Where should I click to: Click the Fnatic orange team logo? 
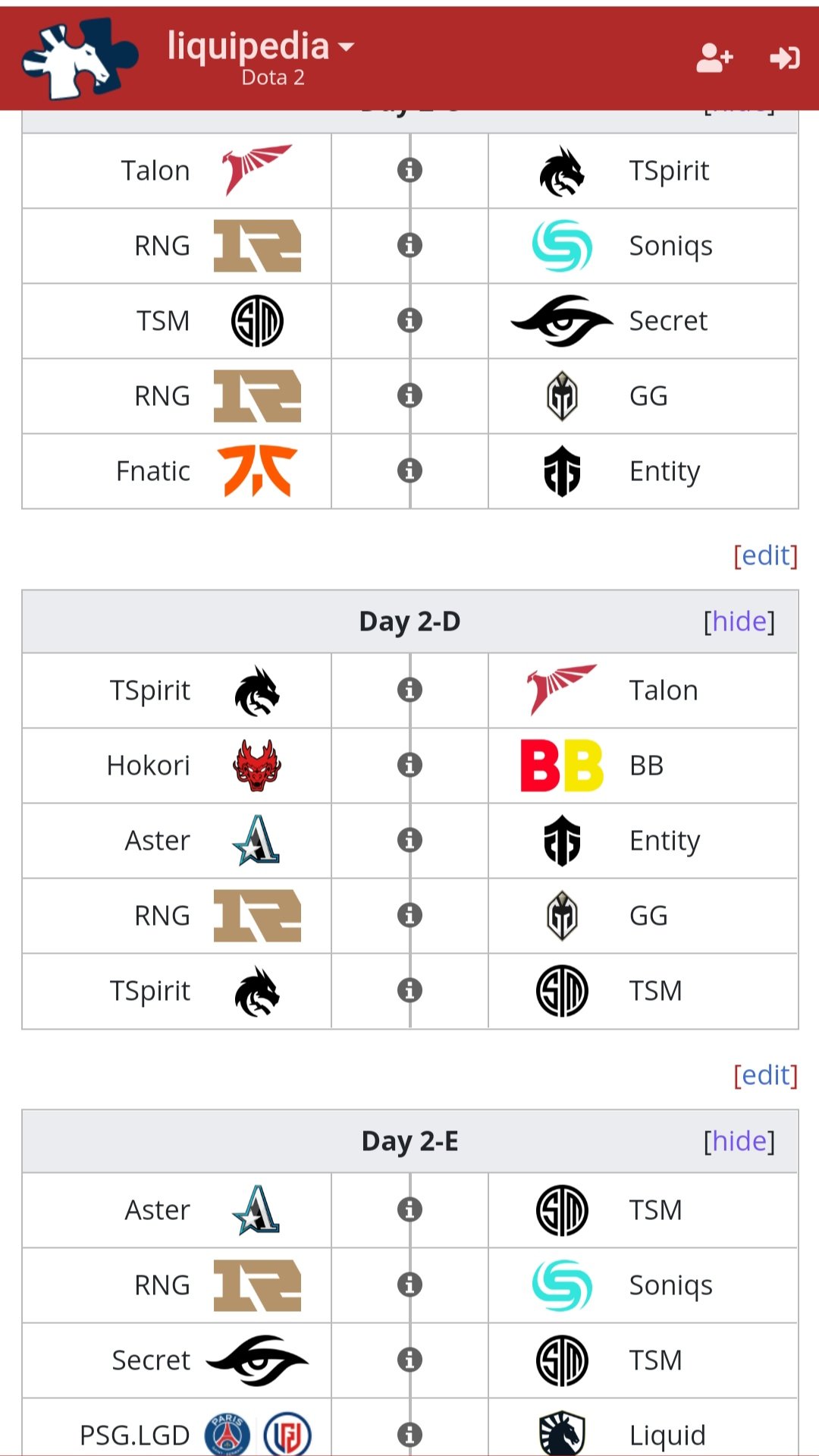click(x=257, y=470)
